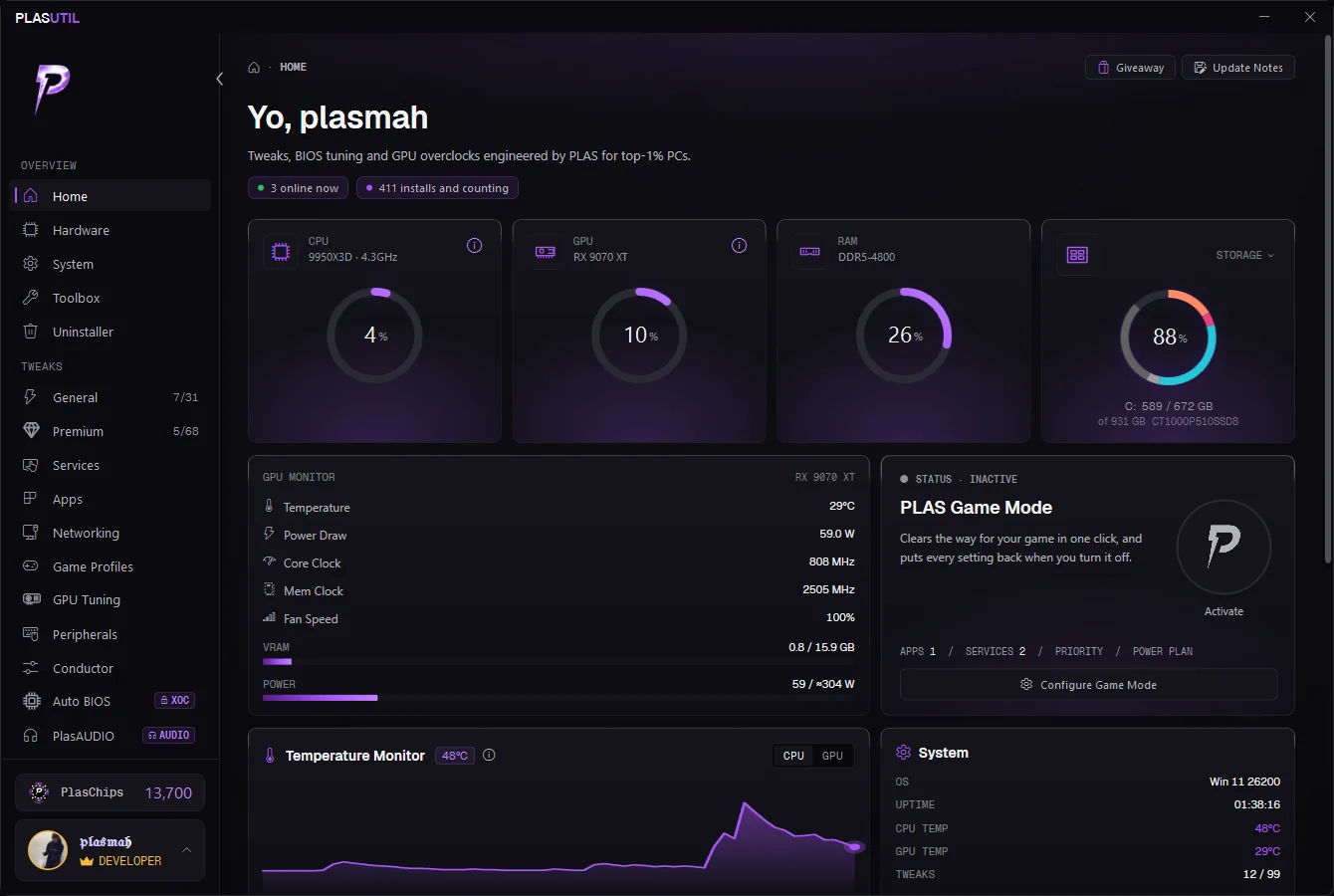Click the Services icon in the sidebar

(31, 465)
